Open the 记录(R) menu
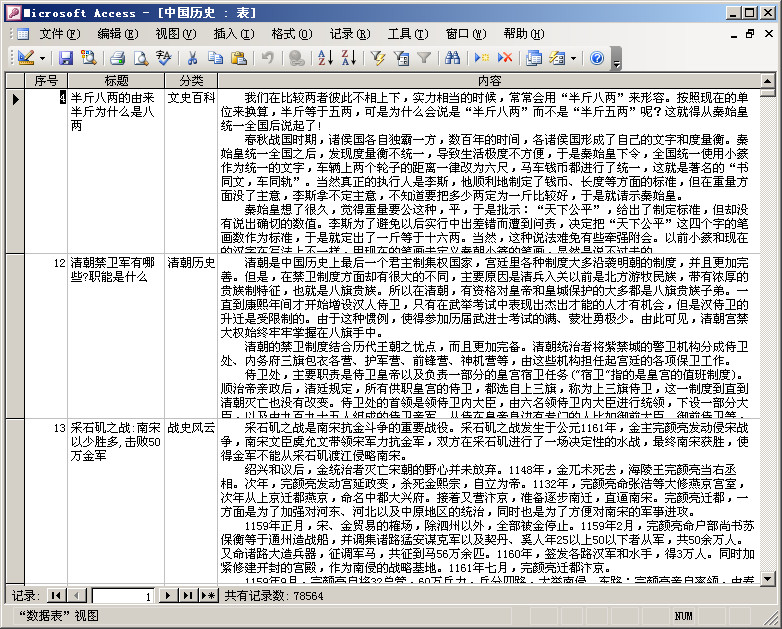The width and height of the screenshot is (782, 629). [x=350, y=34]
